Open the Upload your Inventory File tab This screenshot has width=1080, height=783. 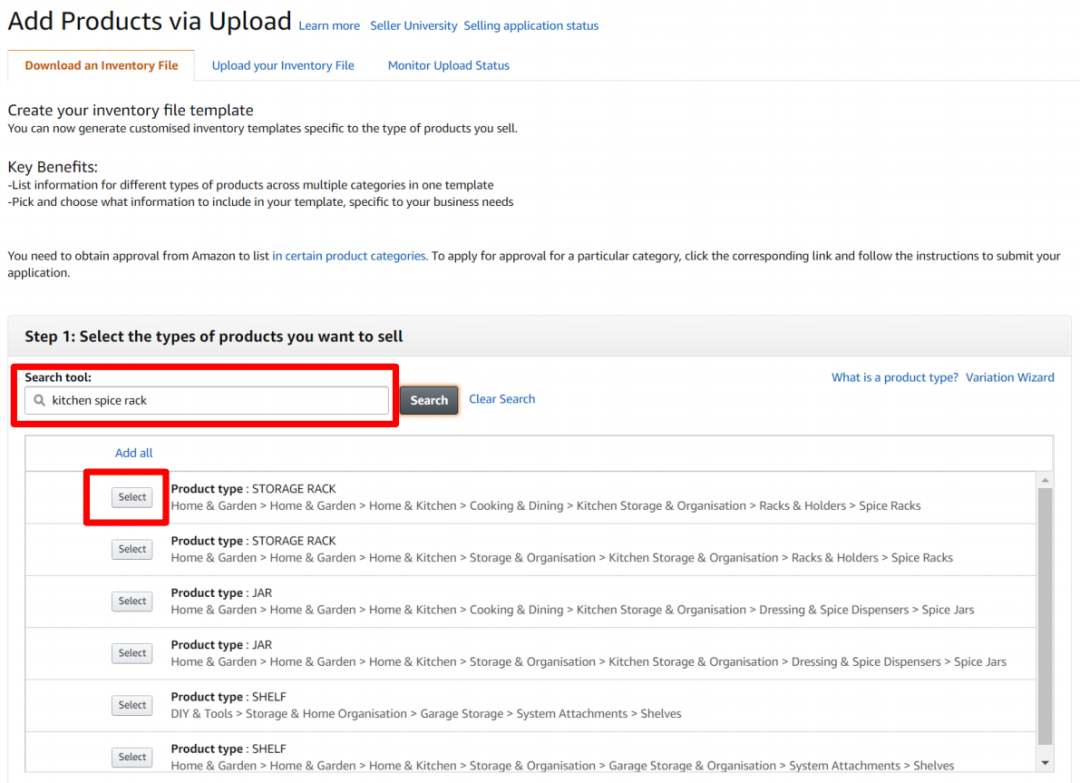(x=283, y=66)
